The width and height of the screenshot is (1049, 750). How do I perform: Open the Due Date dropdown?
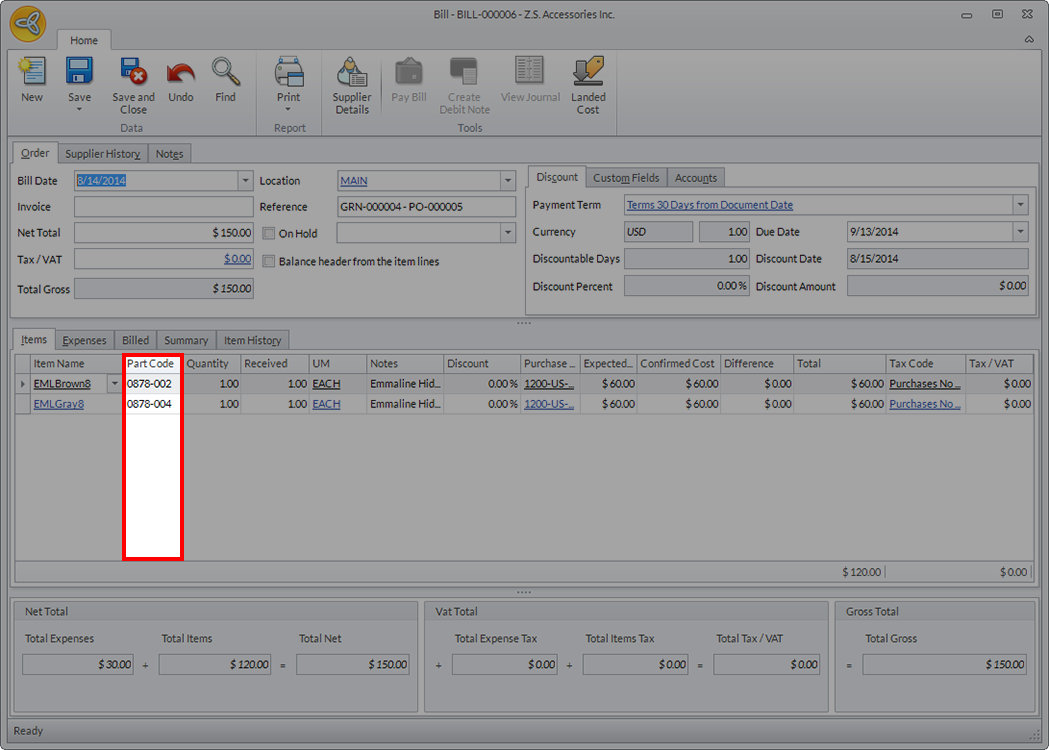(1020, 232)
